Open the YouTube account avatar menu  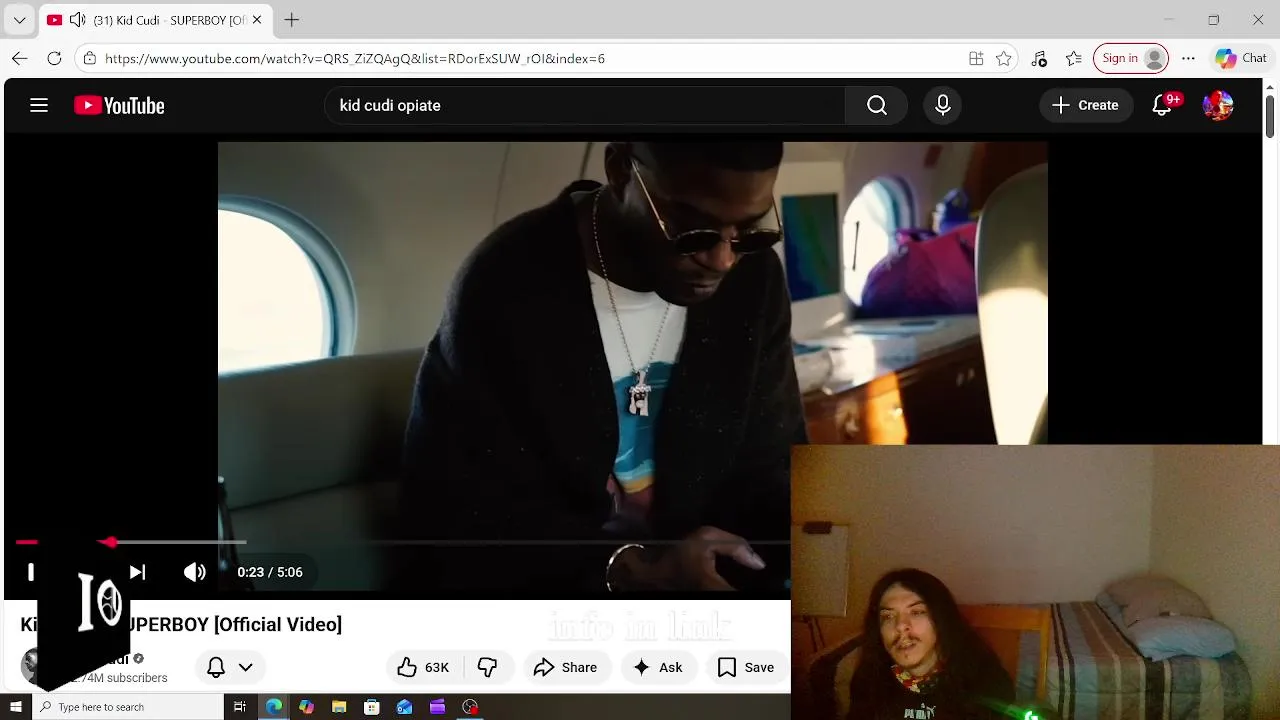point(1218,105)
